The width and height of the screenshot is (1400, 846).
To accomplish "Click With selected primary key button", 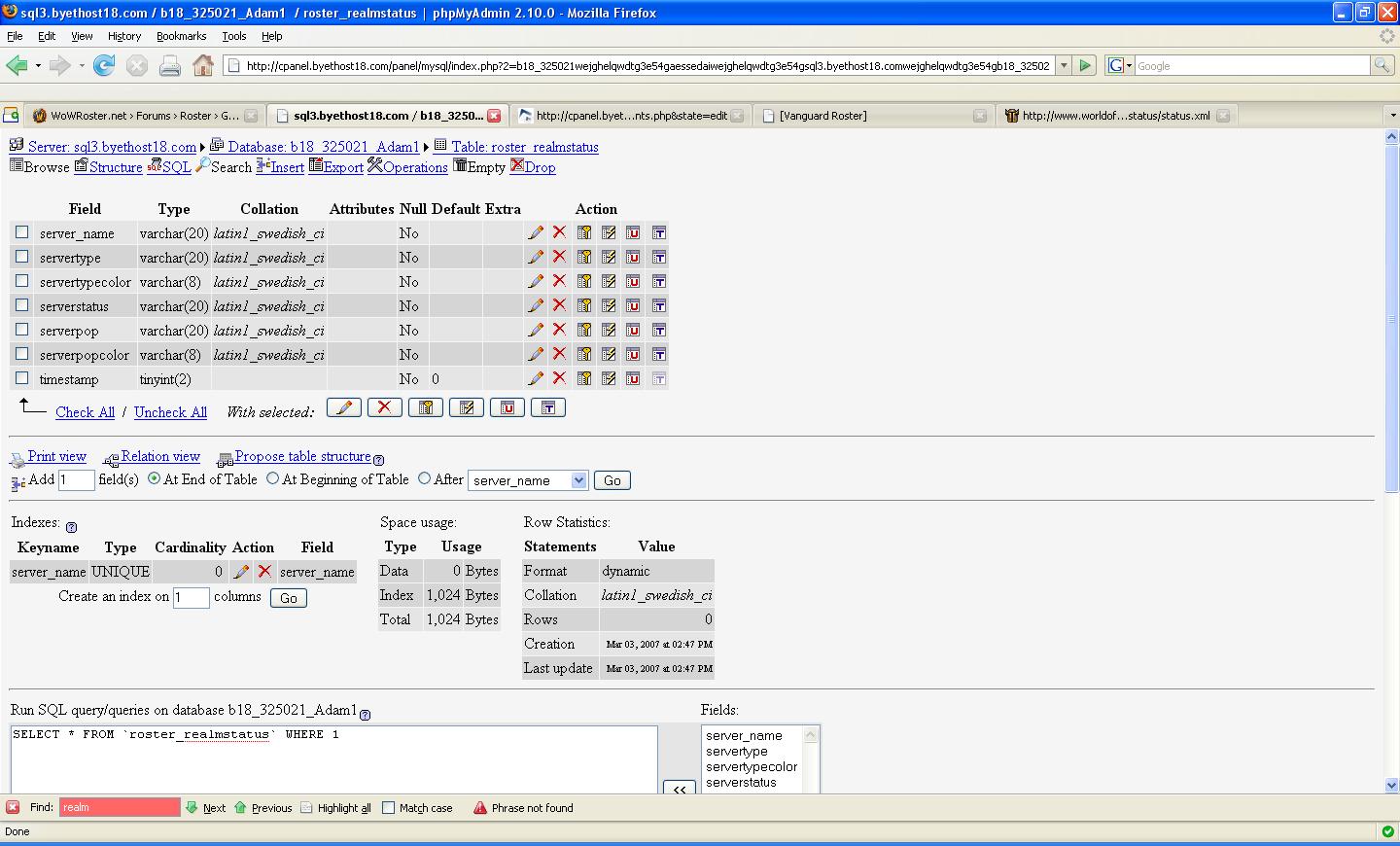I will 426,407.
